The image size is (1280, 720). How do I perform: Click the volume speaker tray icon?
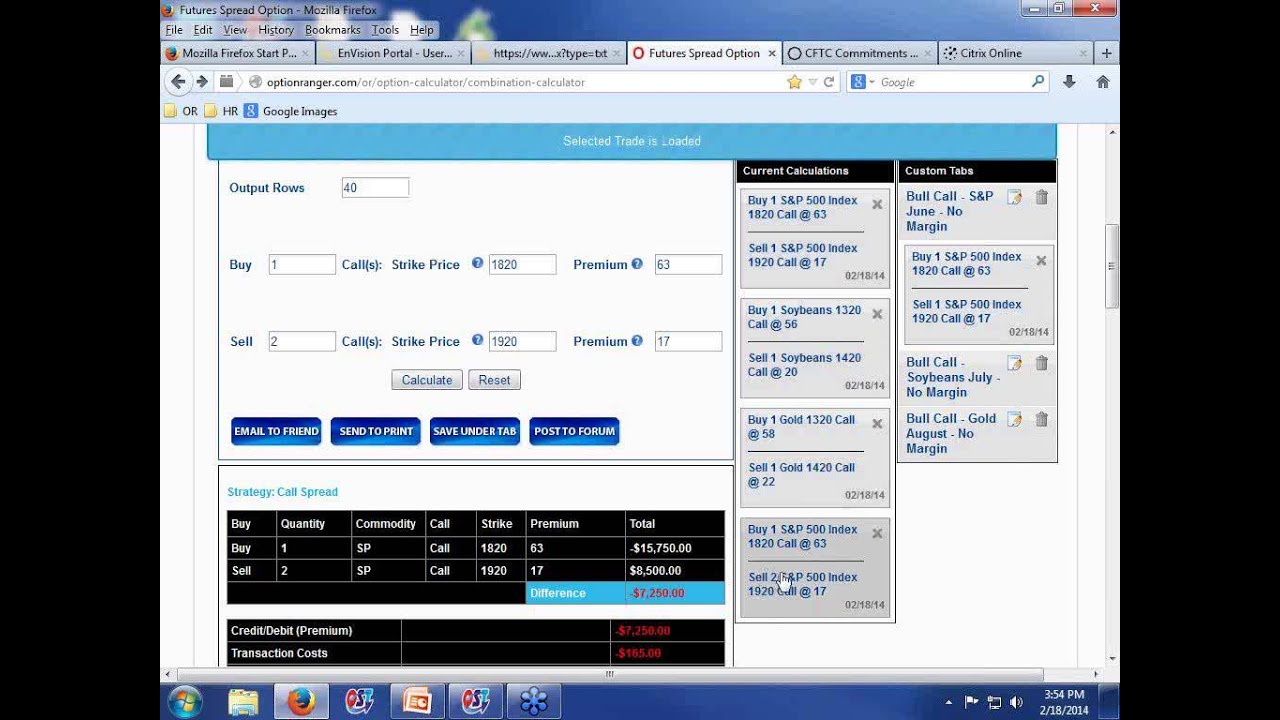[x=1017, y=702]
